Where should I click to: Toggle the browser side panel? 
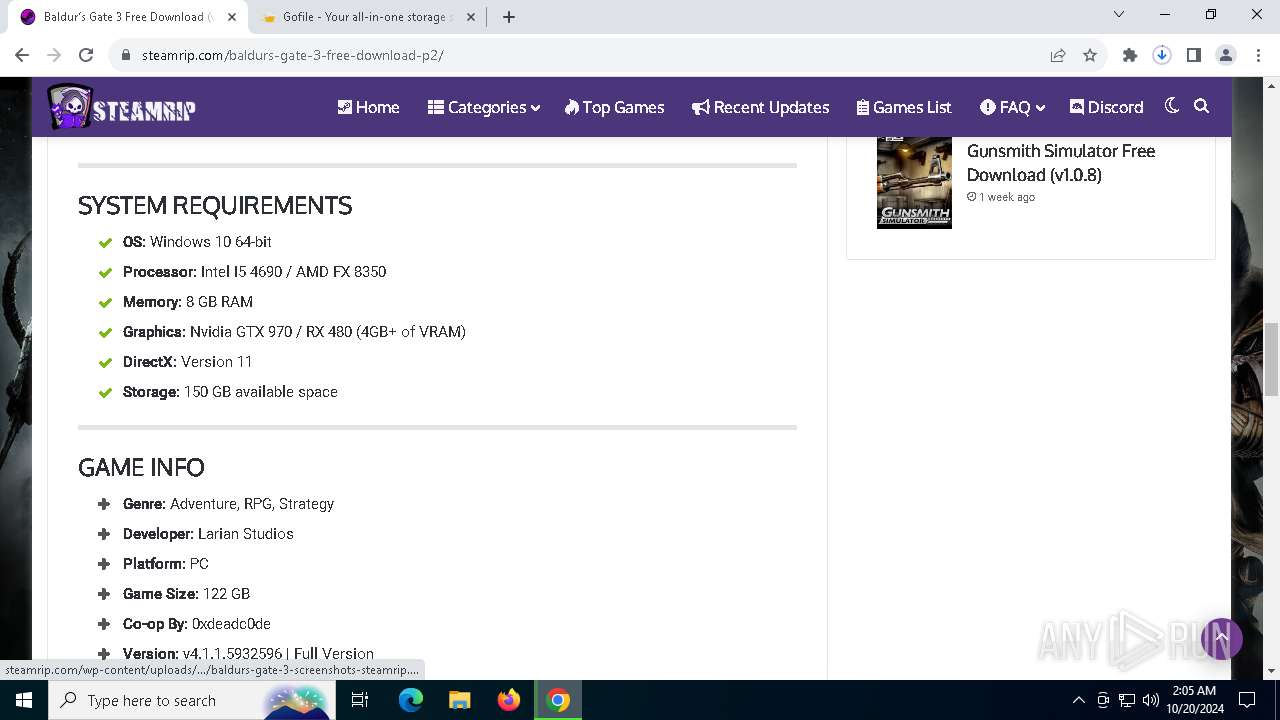point(1194,55)
